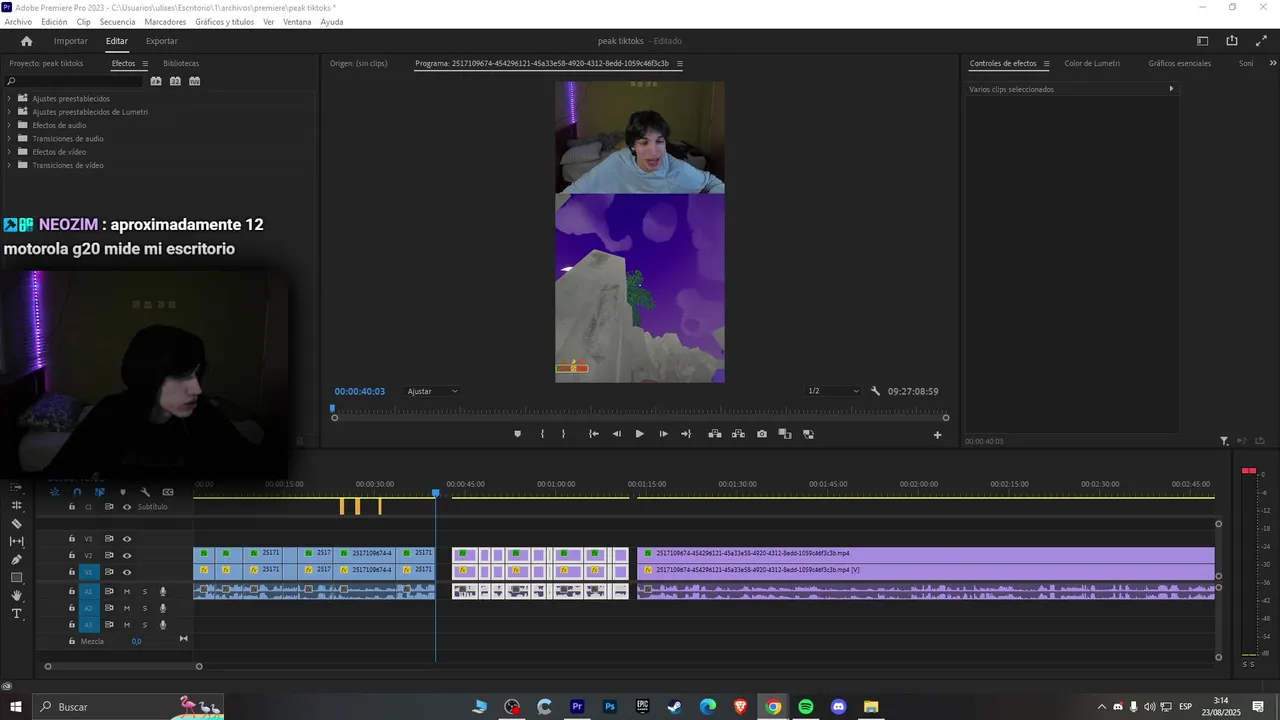Image resolution: width=1280 pixels, height=720 pixels.
Task: Click the timeline closed captions CC icon
Action: pyautogui.click(x=168, y=492)
